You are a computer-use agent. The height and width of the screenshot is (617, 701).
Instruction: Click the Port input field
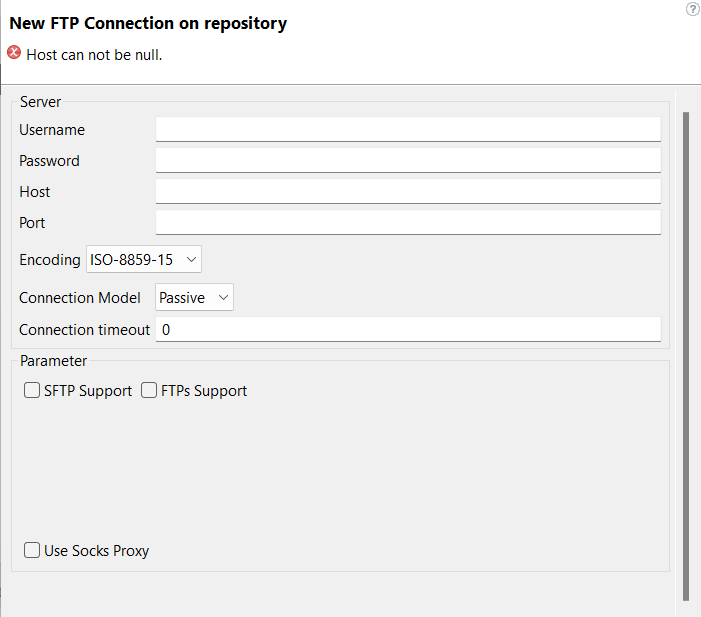(x=408, y=222)
